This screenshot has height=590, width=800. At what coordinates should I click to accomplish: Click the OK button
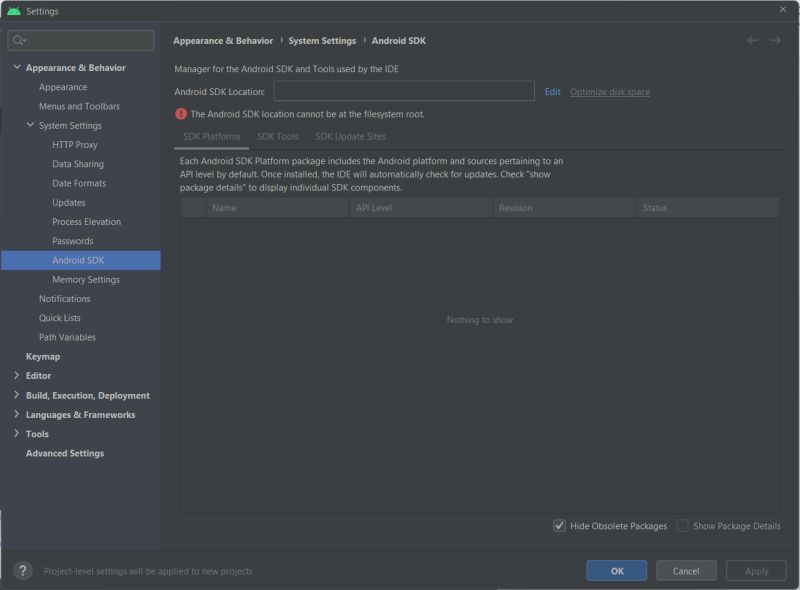pos(616,570)
